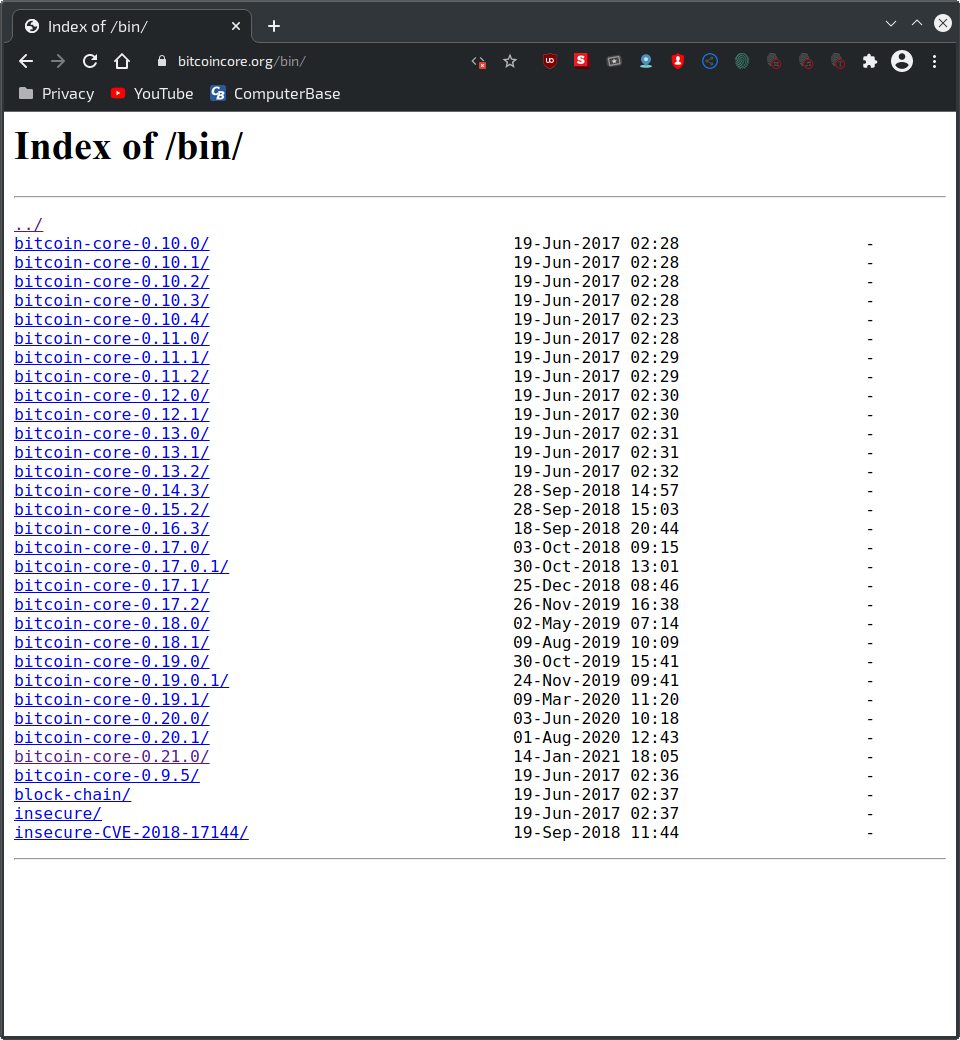Screen dimensions: 960x1040
Task: Open bitcoin-core-0.17.0.1/ folder
Action: 121,566
